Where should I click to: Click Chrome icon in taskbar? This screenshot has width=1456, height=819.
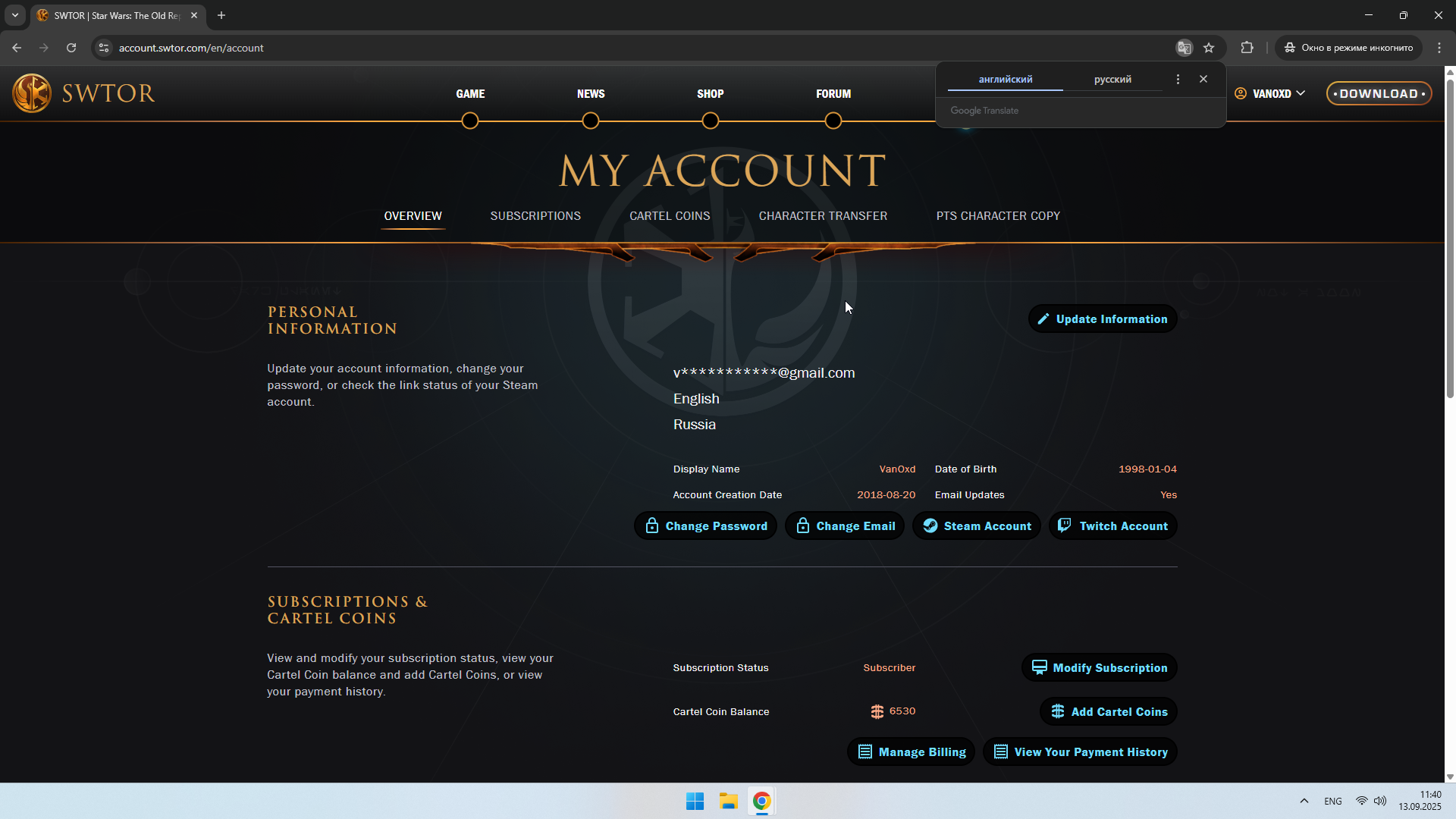tap(762, 802)
